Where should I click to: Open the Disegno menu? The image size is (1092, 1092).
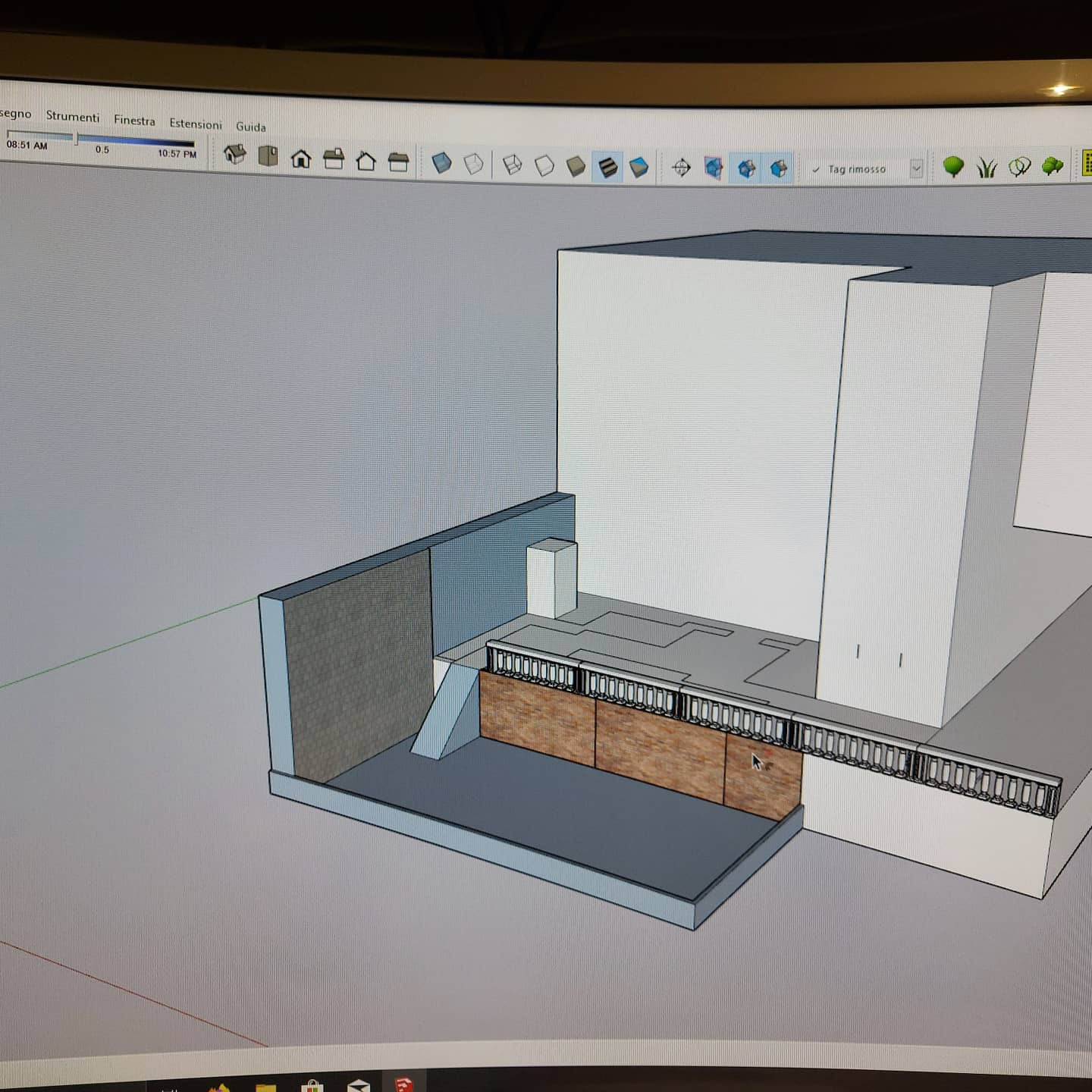tap(15, 114)
